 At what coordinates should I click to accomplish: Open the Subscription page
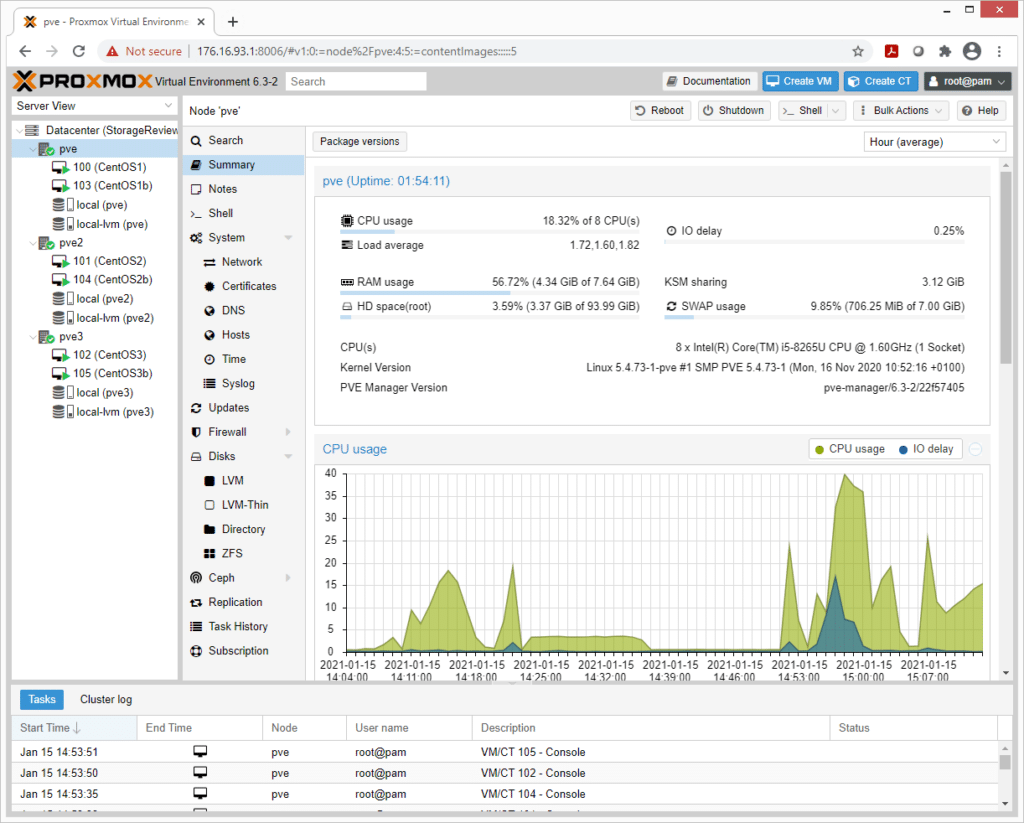coord(244,651)
